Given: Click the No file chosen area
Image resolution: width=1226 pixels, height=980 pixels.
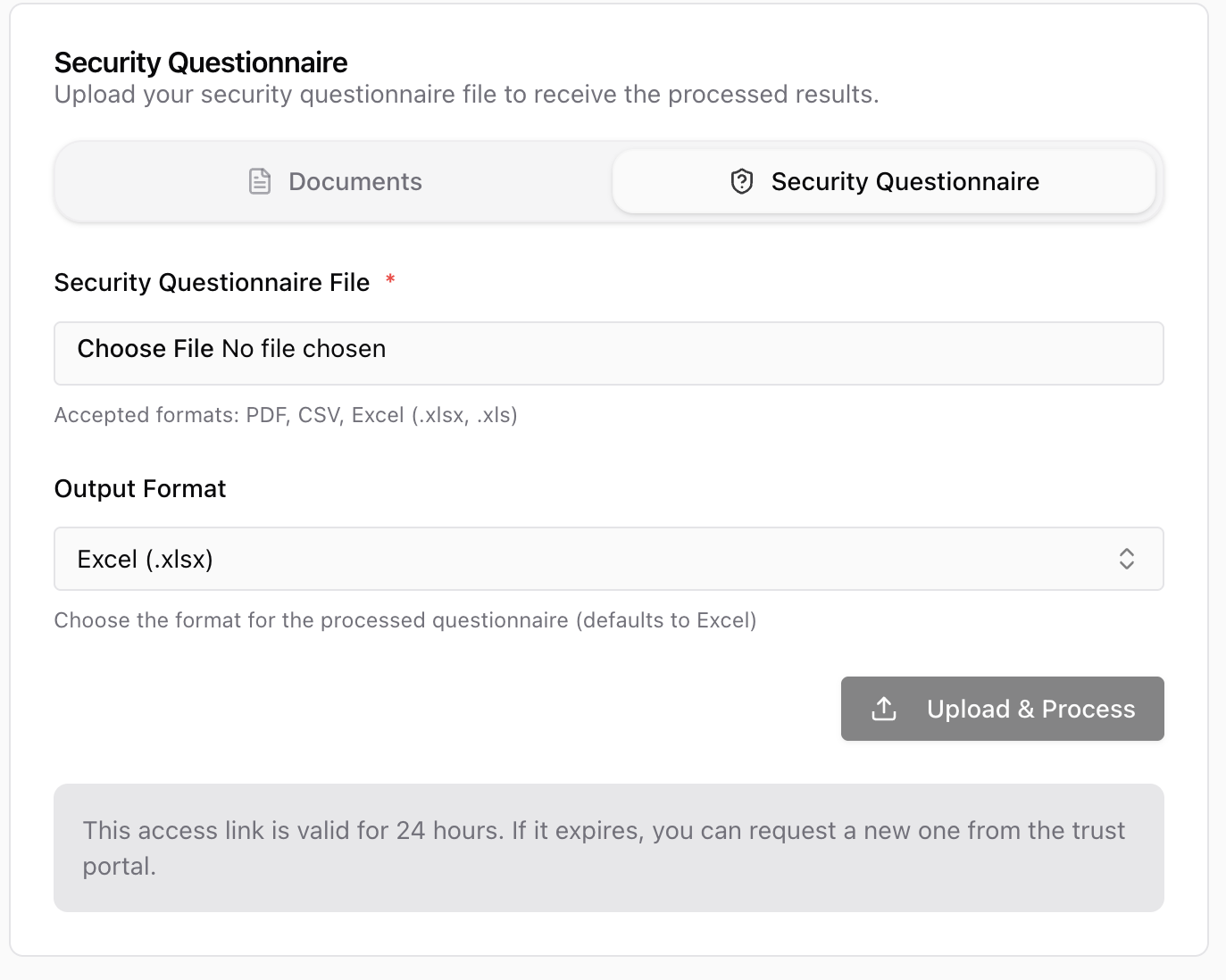Looking at the screenshot, I should pyautogui.click(x=304, y=349).
